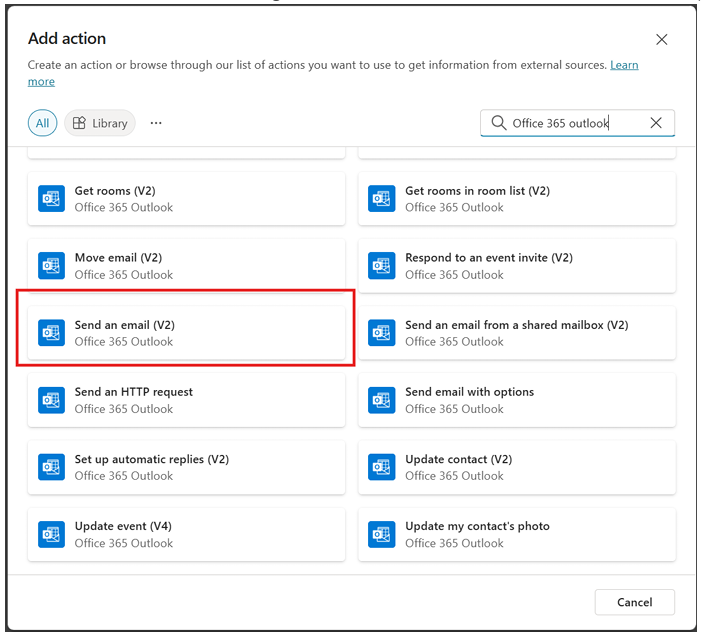
Task: Open the three-dots more filters menu
Action: (156, 123)
